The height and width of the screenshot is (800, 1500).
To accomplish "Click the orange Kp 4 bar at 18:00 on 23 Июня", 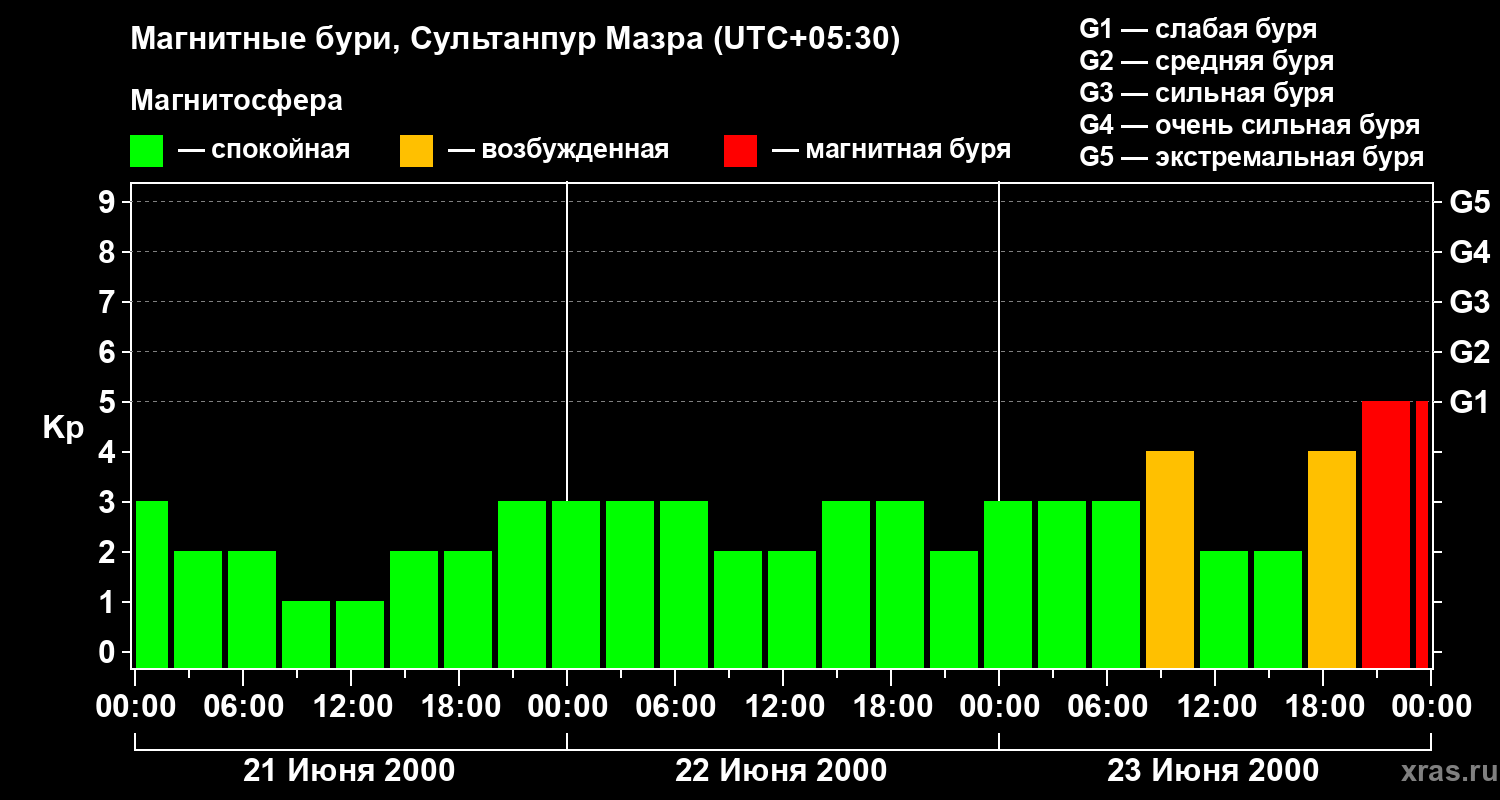I will (1332, 559).
